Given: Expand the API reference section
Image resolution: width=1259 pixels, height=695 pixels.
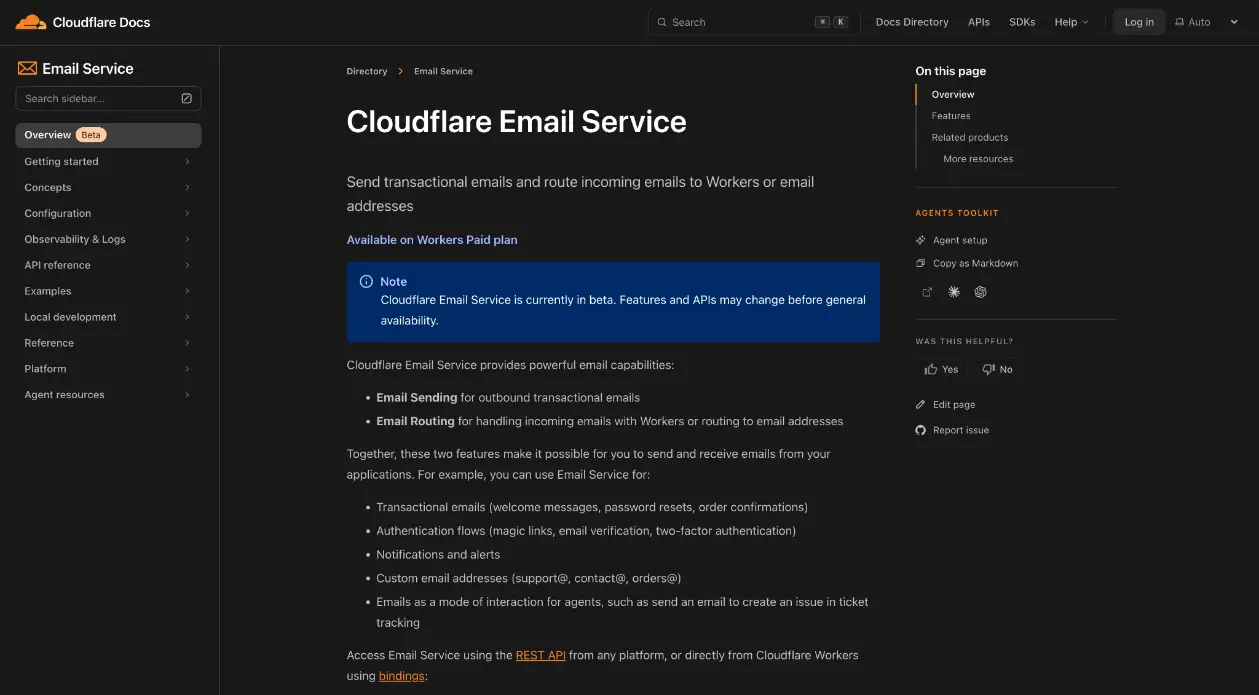Looking at the screenshot, I should [x=108, y=265].
